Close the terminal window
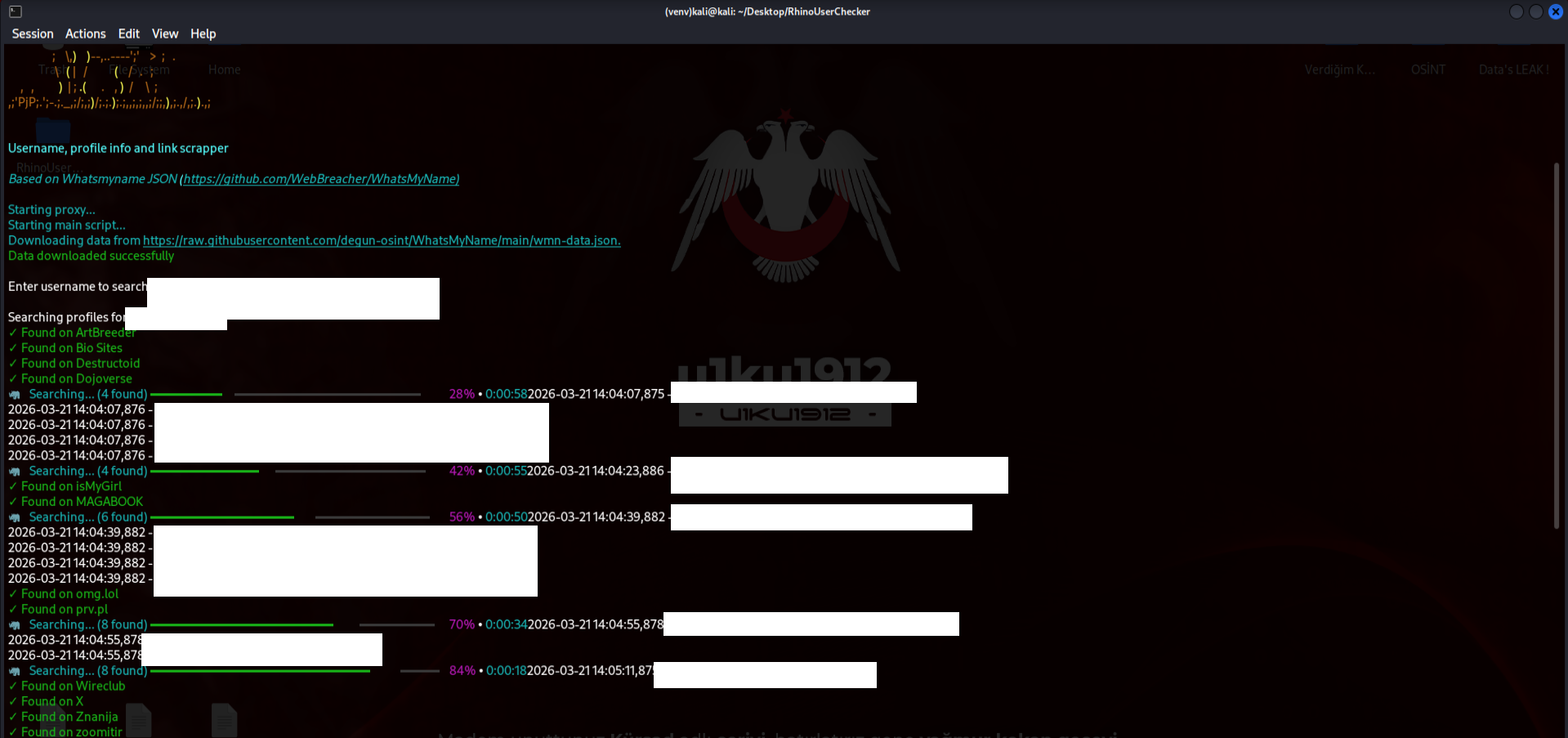Screen dimensions: 1568x738 pyautogui.click(x=1556, y=11)
